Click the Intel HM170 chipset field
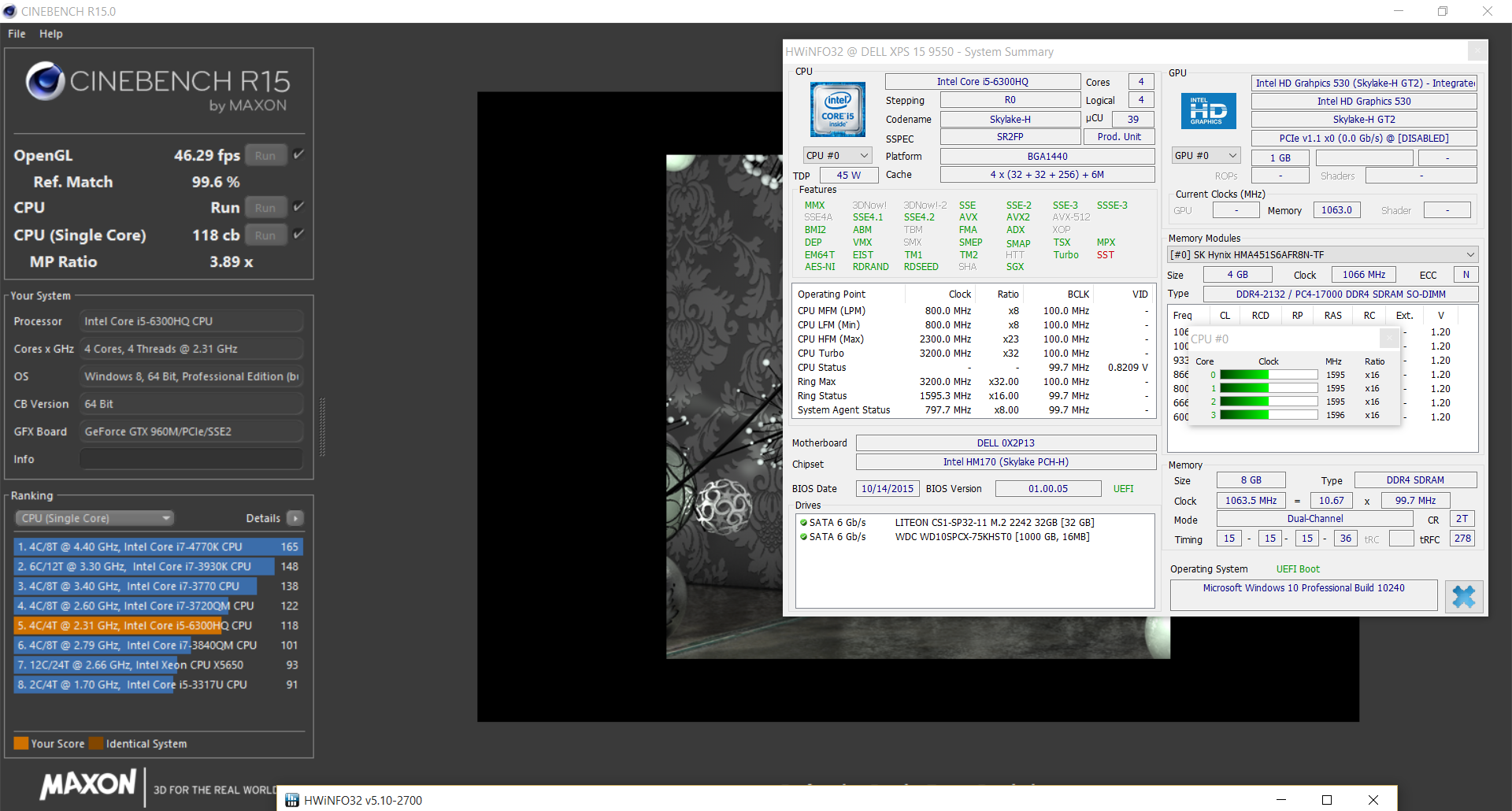 tap(1006, 462)
